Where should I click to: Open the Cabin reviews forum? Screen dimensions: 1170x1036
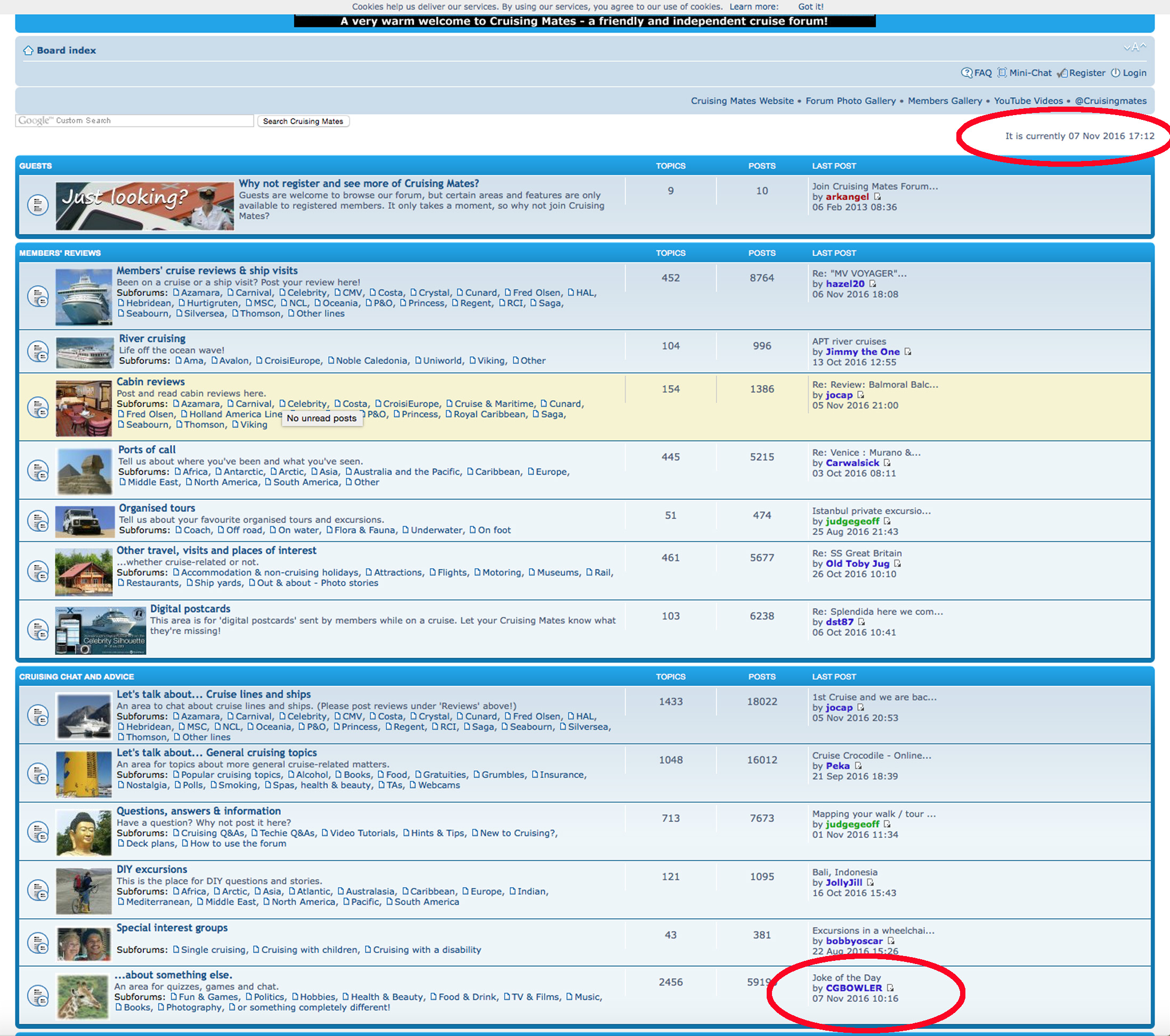(151, 382)
